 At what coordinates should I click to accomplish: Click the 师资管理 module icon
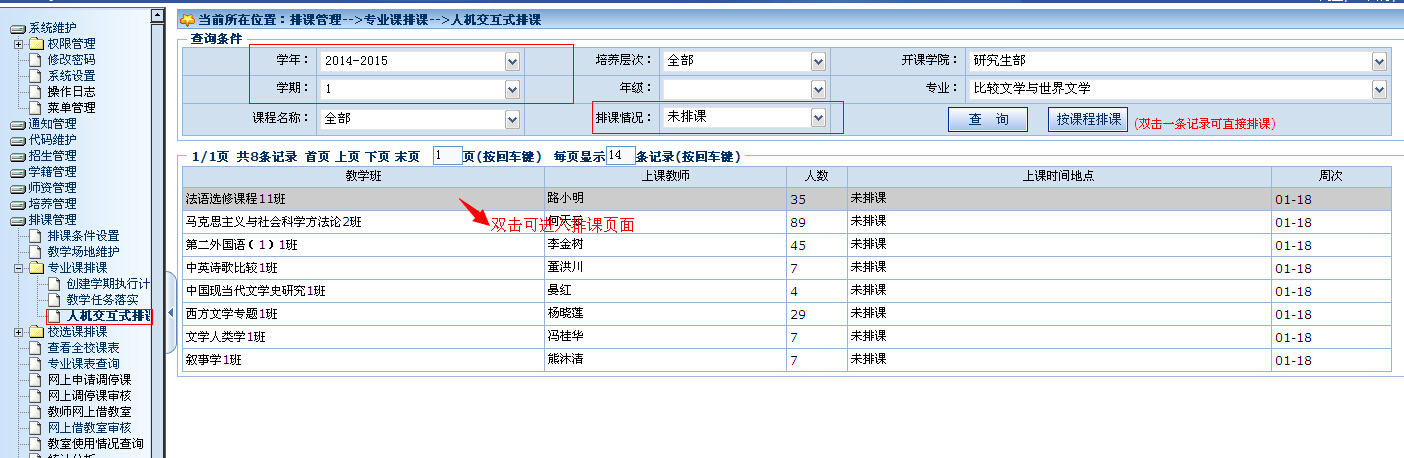[17, 188]
